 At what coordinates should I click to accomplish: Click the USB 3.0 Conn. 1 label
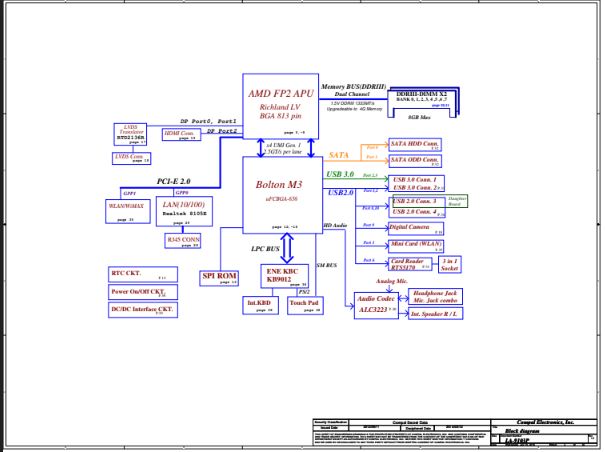pos(415,179)
